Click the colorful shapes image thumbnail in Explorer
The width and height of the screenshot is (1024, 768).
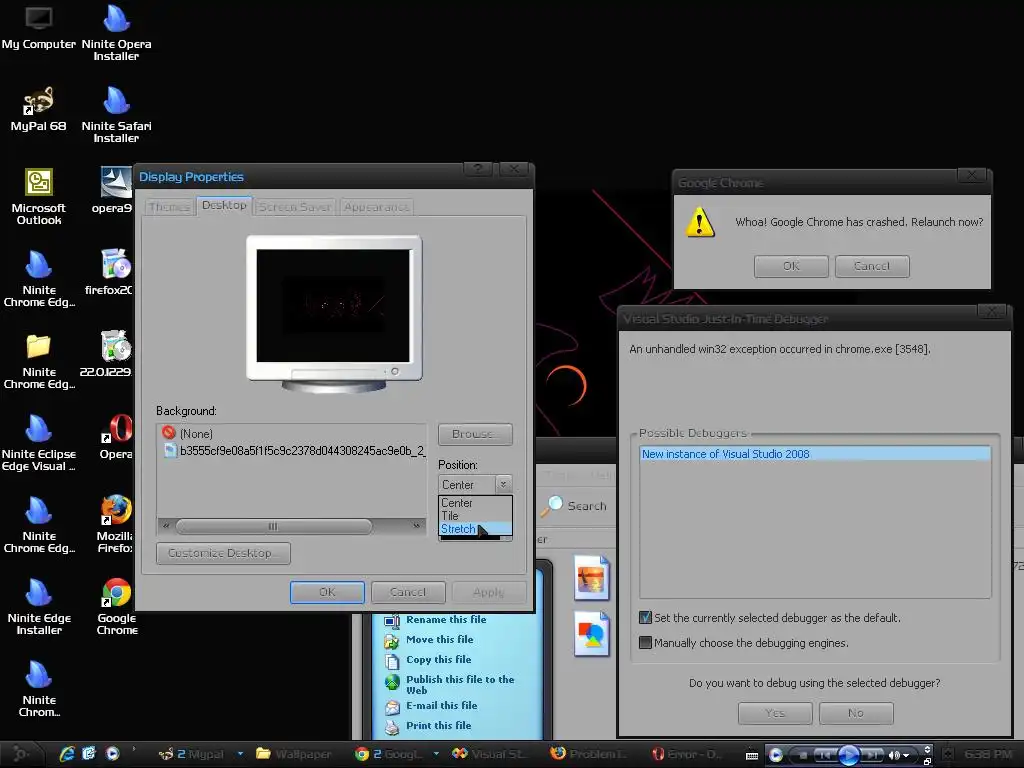[592, 634]
